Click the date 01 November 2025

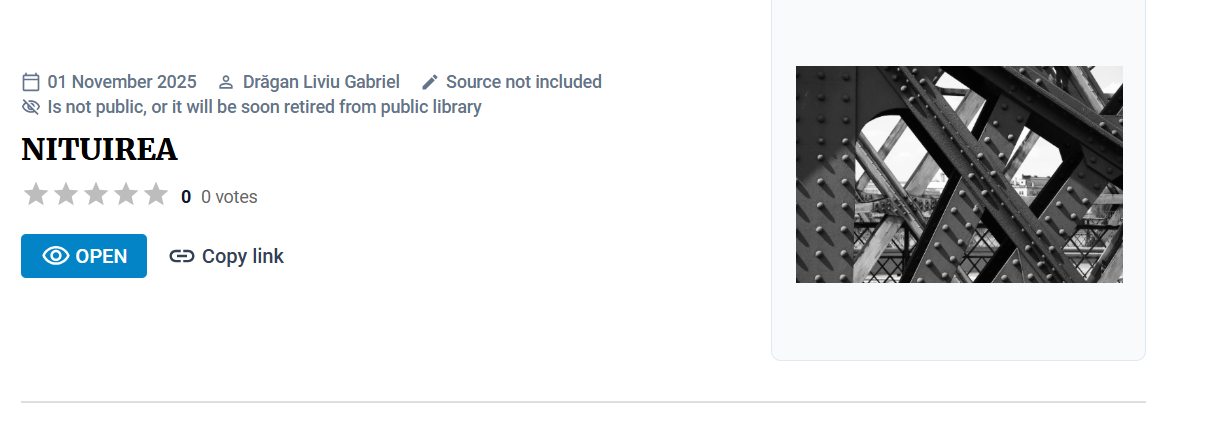tap(122, 82)
